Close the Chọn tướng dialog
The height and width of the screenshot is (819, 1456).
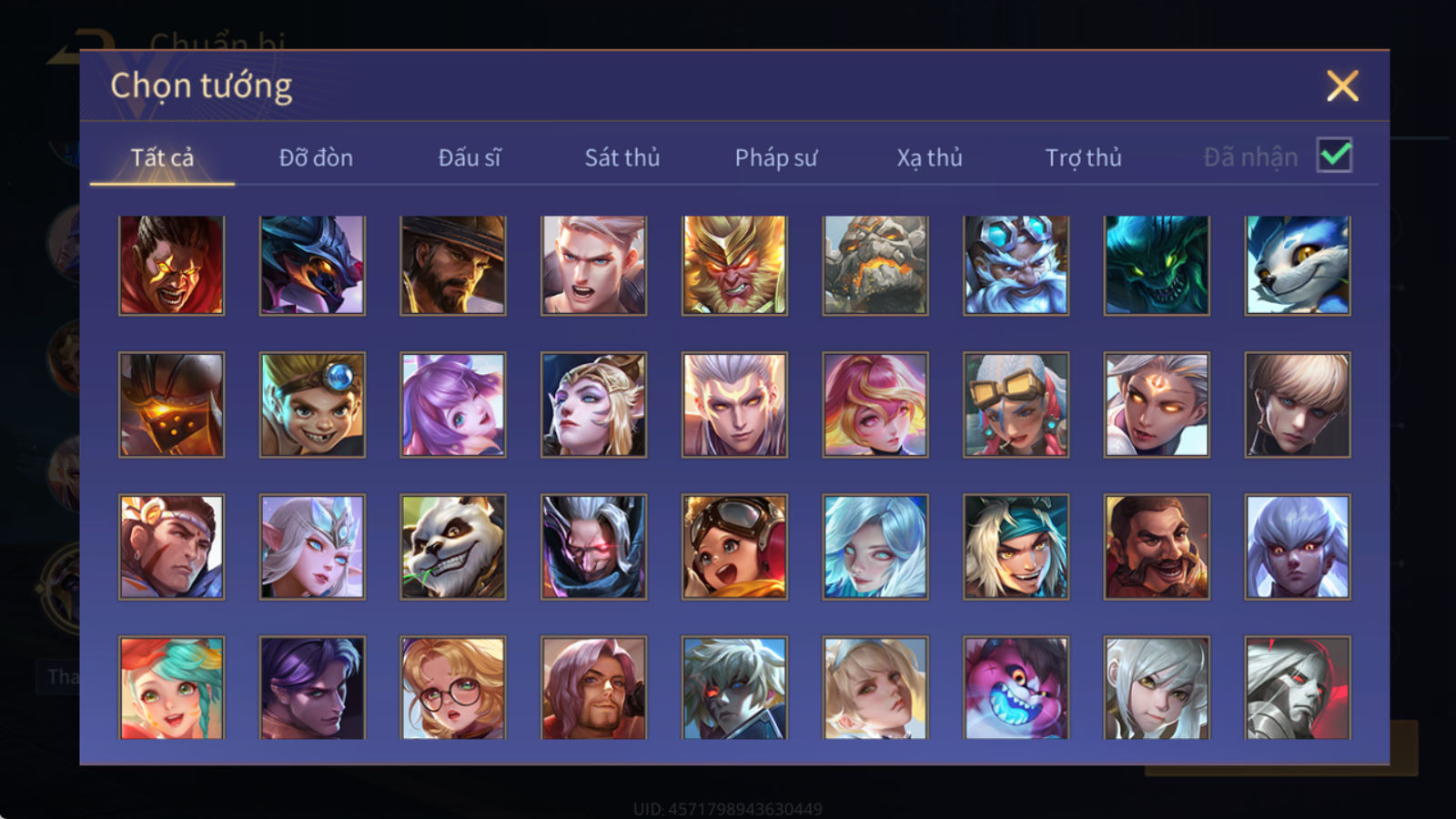point(1342,86)
